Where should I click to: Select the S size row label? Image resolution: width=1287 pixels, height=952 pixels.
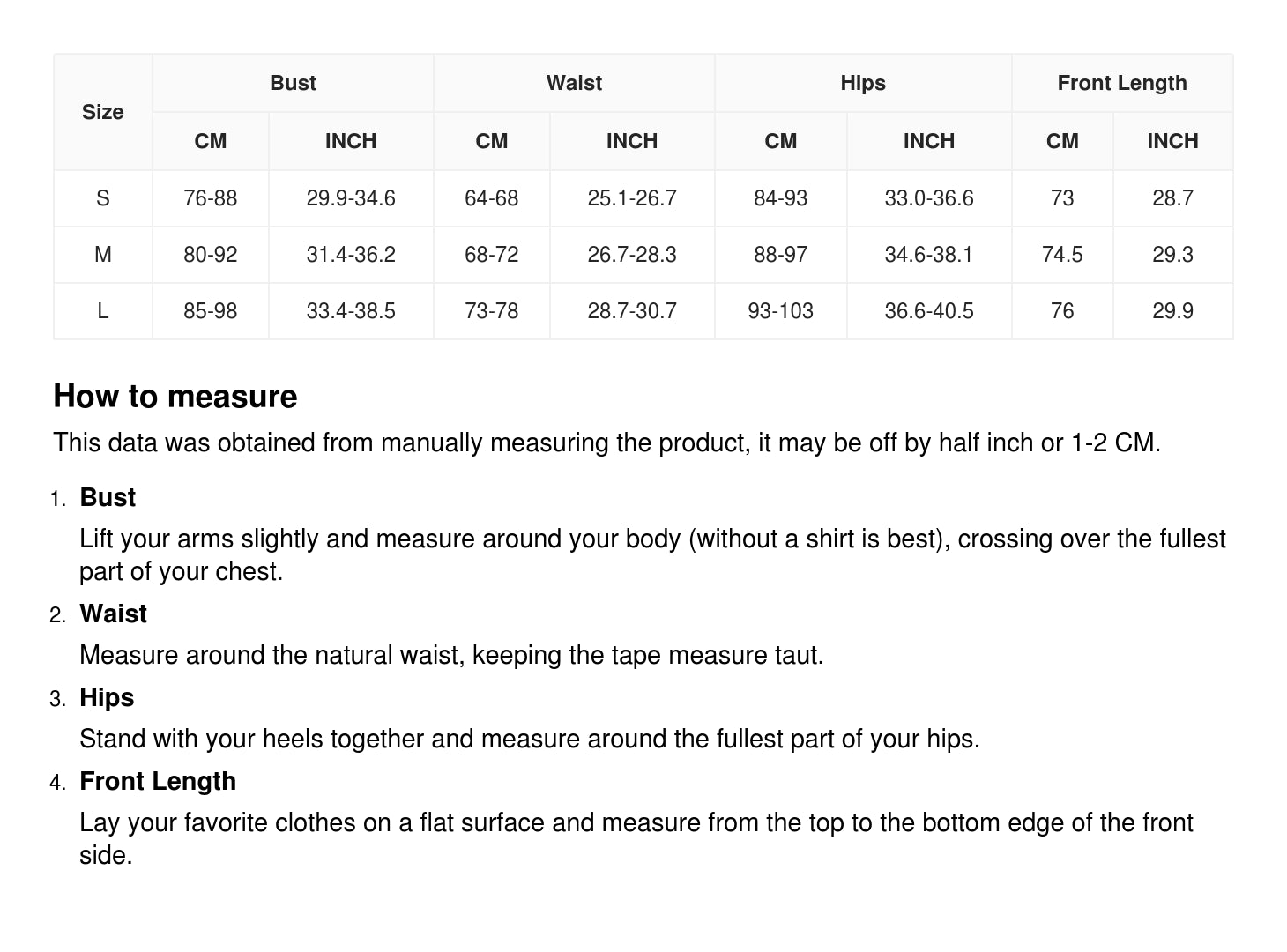pyautogui.click(x=102, y=198)
